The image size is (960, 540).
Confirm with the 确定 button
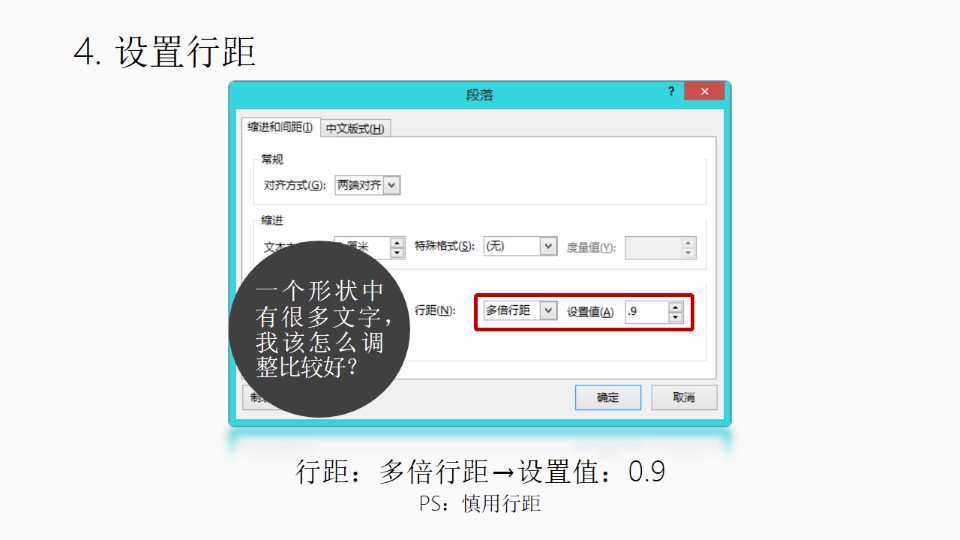[x=608, y=397]
